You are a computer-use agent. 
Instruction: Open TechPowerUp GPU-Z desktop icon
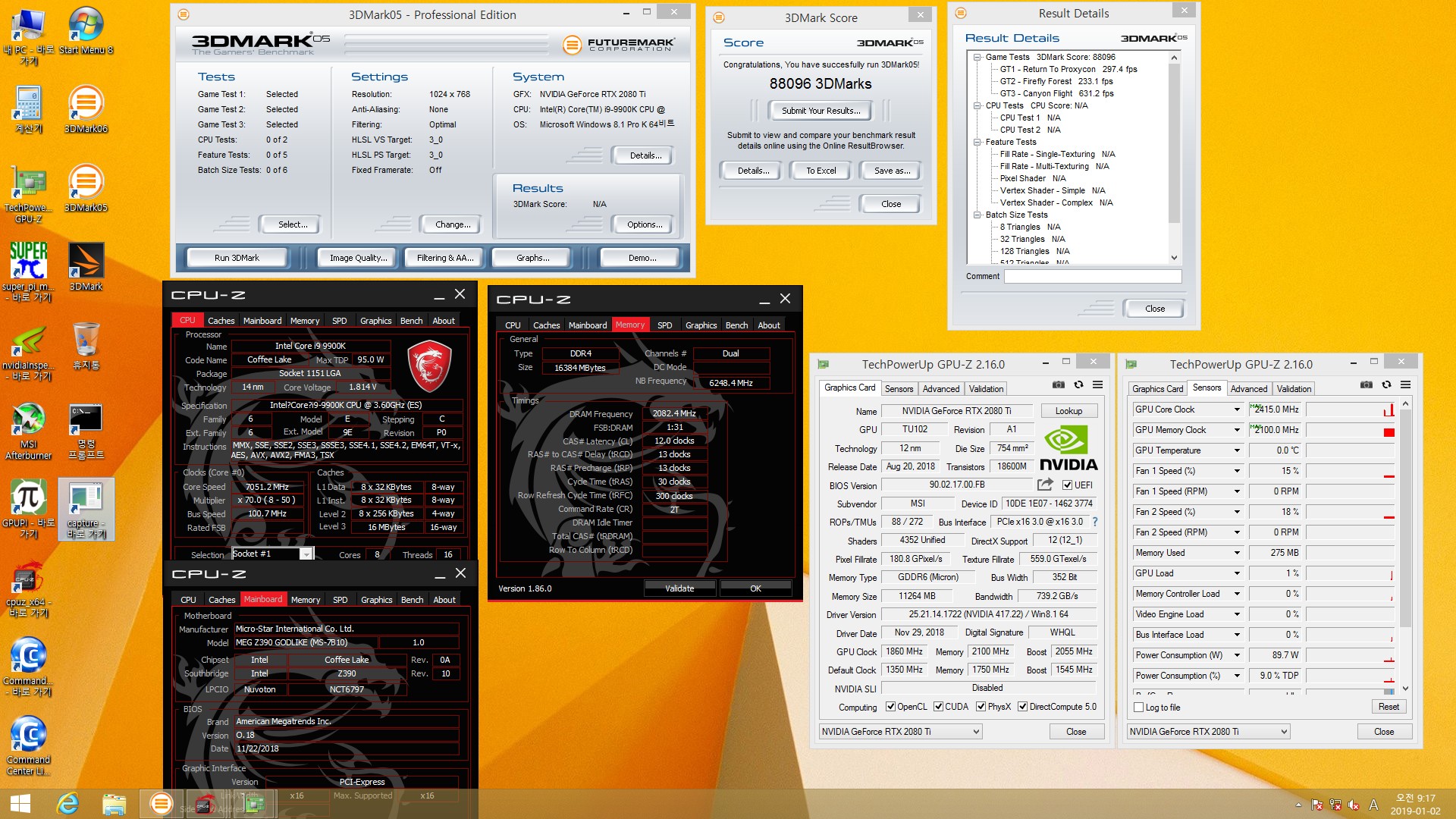28,194
